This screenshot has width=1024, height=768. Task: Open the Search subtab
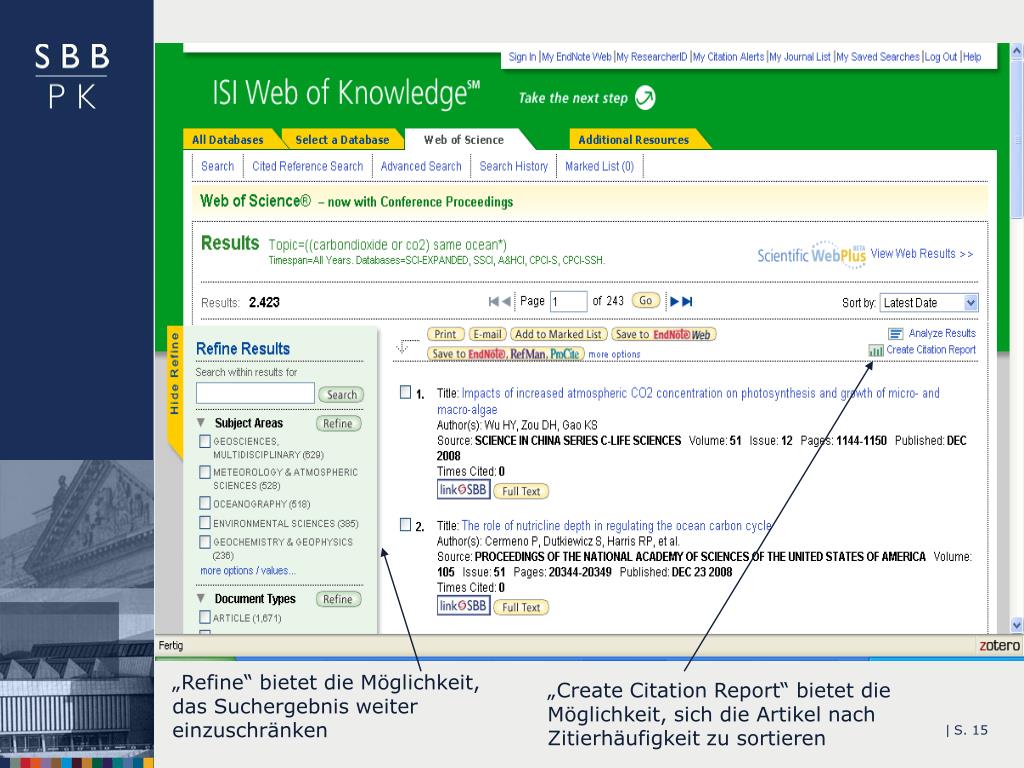pos(217,167)
